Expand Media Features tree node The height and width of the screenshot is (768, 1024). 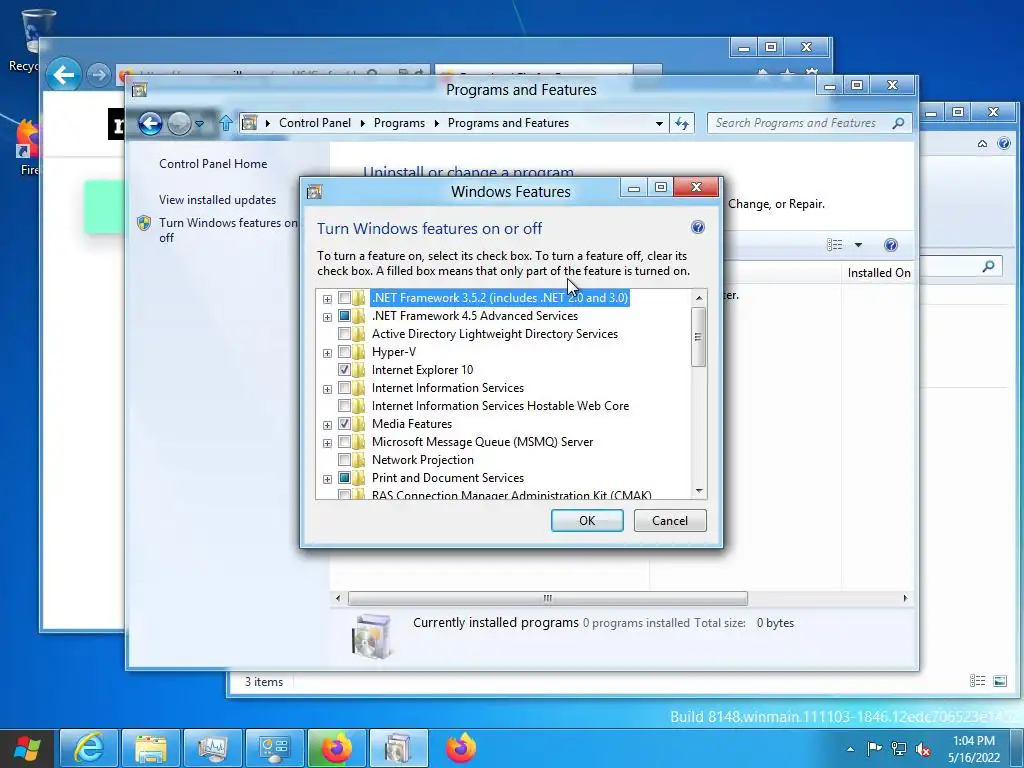(327, 425)
